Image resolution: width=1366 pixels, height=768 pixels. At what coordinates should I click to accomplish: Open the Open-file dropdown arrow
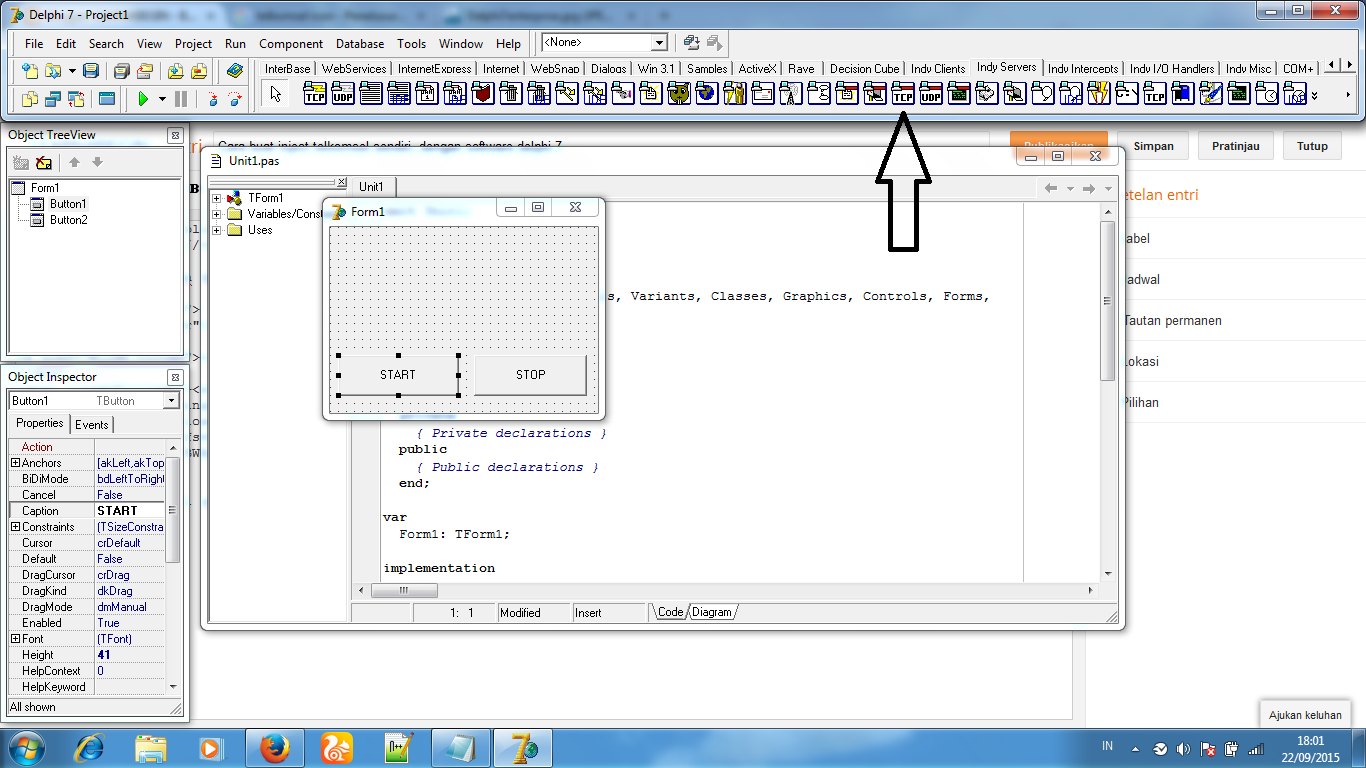click(72, 71)
